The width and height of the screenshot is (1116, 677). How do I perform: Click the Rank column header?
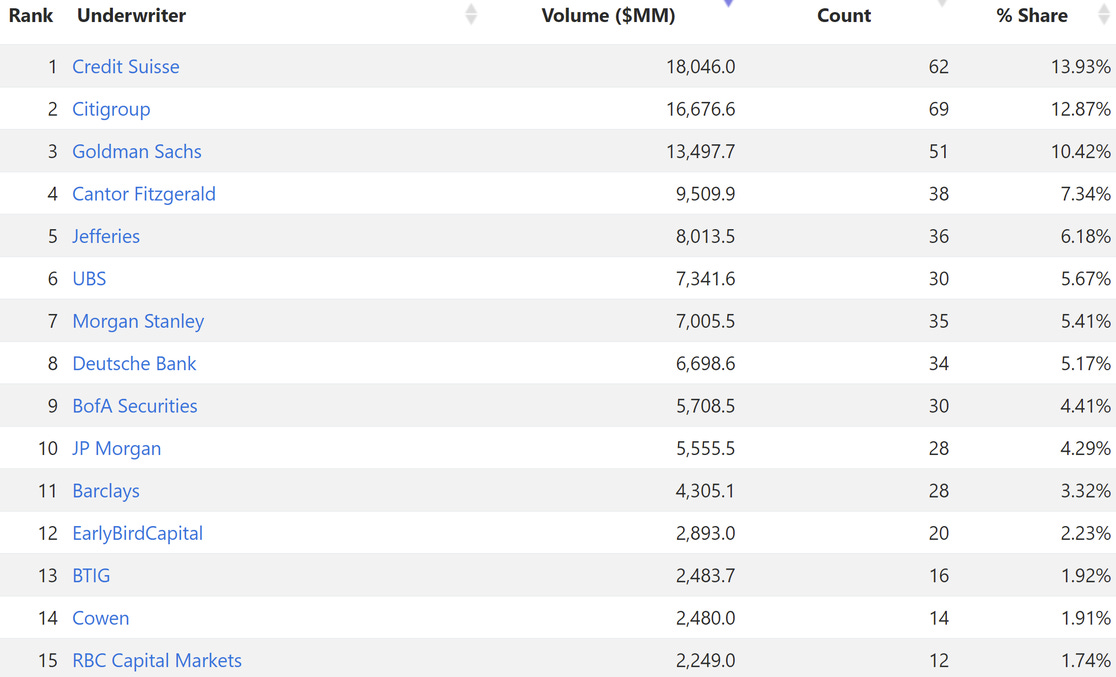pos(31,16)
